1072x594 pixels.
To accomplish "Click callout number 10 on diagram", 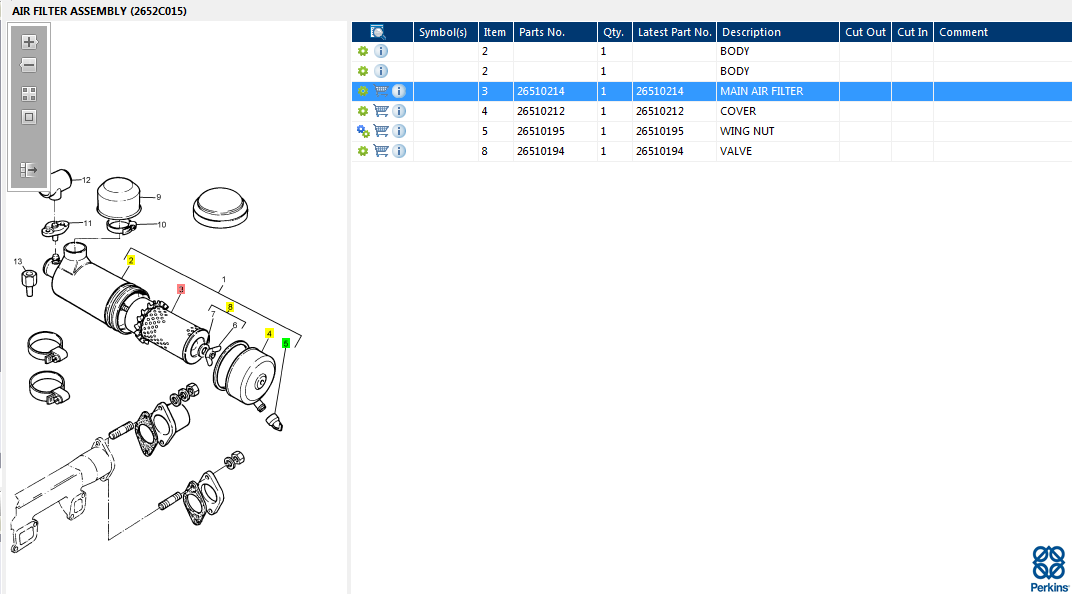I will tap(161, 224).
